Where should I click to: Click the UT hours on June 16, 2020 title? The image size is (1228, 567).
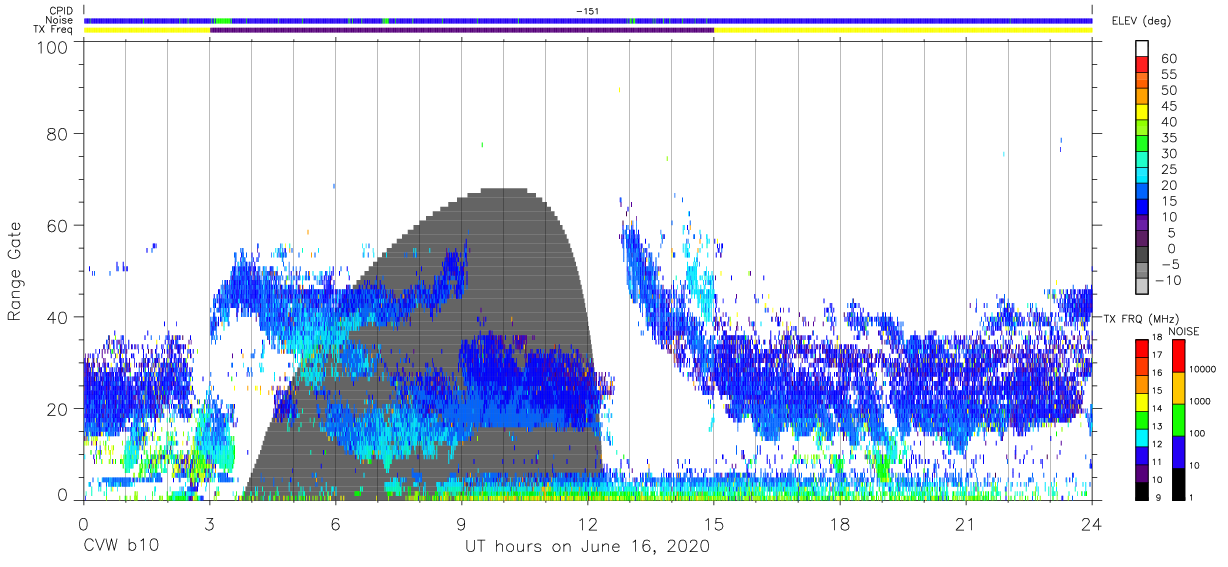tap(587, 546)
